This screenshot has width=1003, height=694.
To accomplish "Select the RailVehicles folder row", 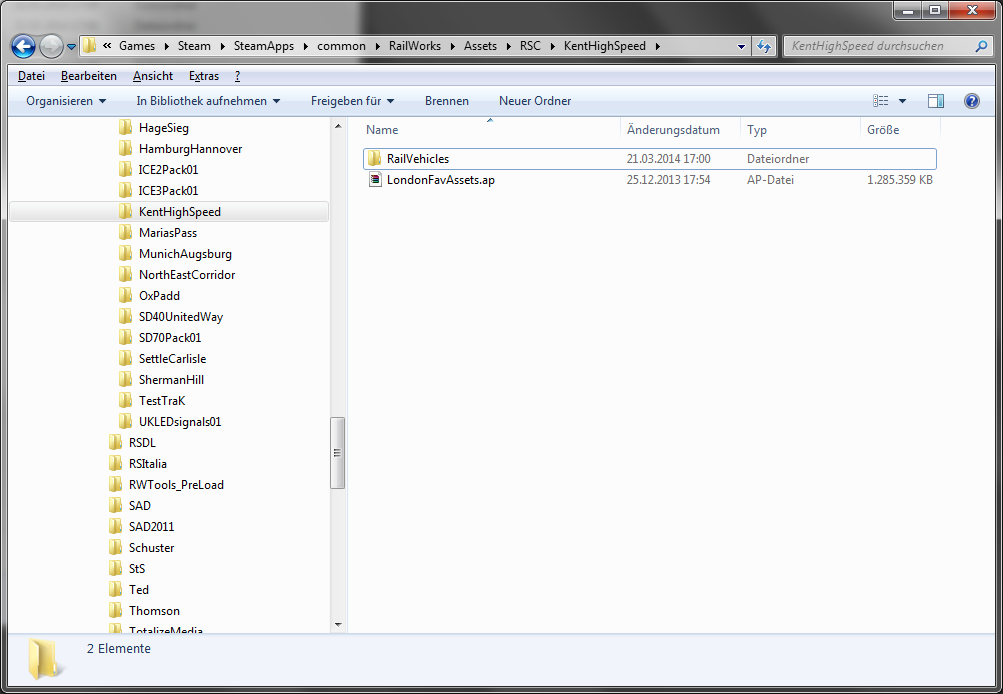I will [650, 159].
